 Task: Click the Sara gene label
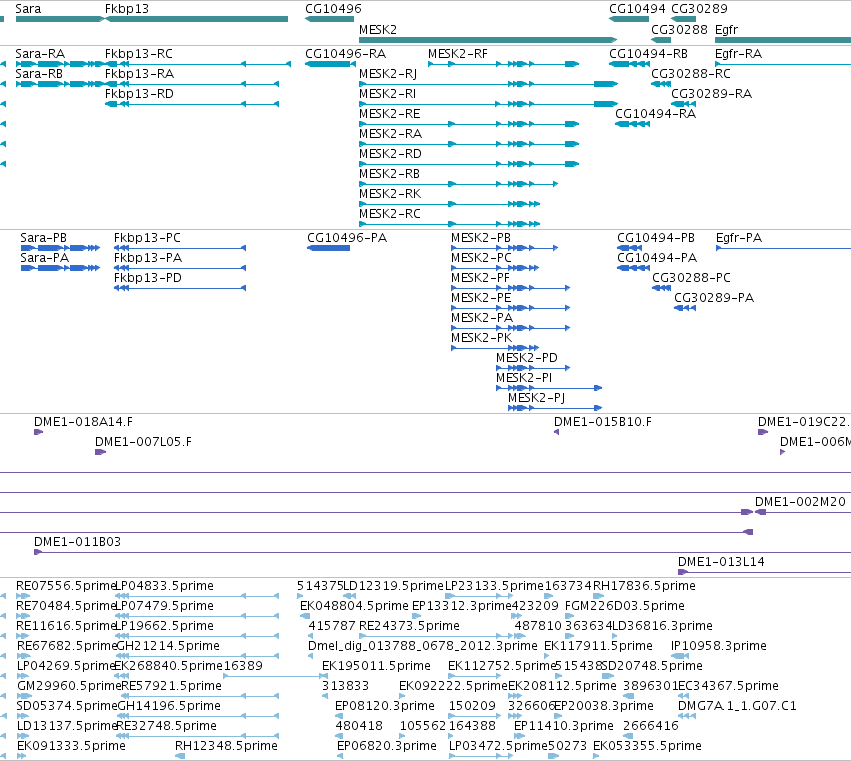[x=28, y=9]
